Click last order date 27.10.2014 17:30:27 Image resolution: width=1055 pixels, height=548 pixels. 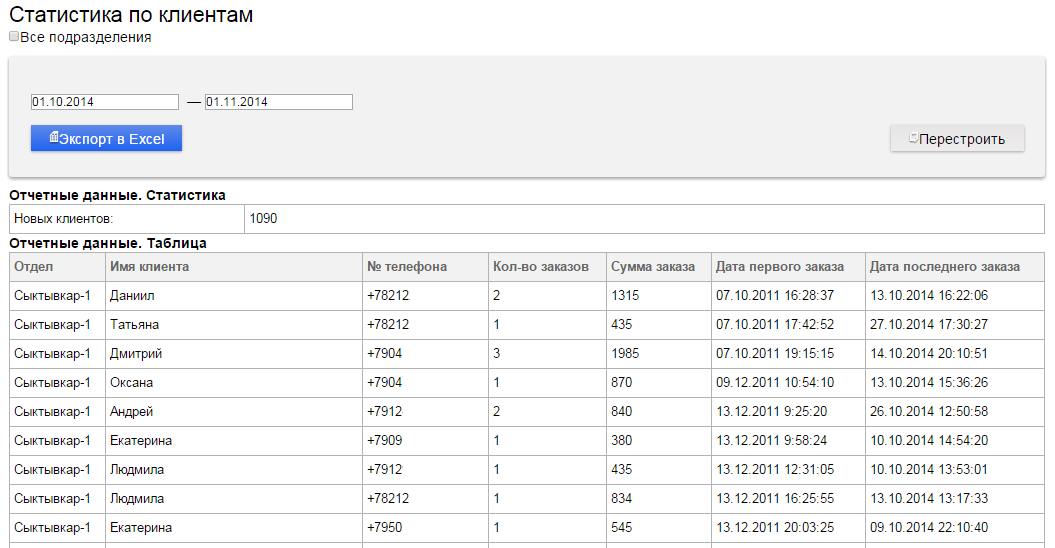coord(929,324)
